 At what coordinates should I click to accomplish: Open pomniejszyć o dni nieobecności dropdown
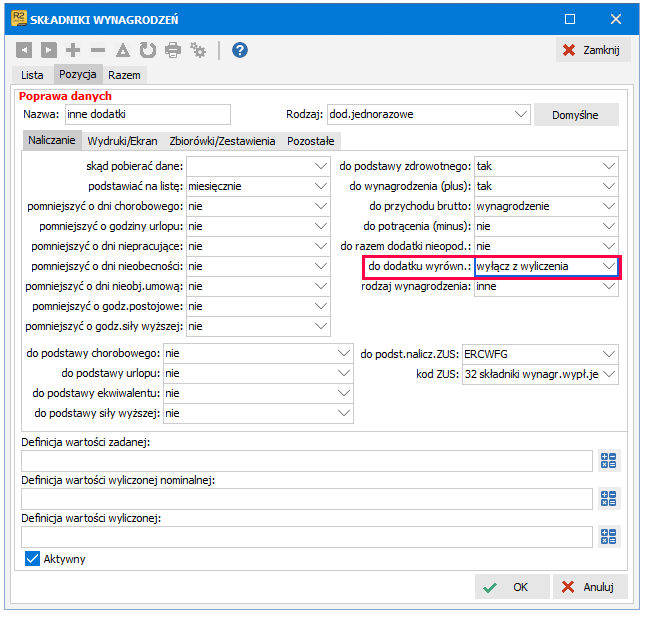(x=321, y=267)
